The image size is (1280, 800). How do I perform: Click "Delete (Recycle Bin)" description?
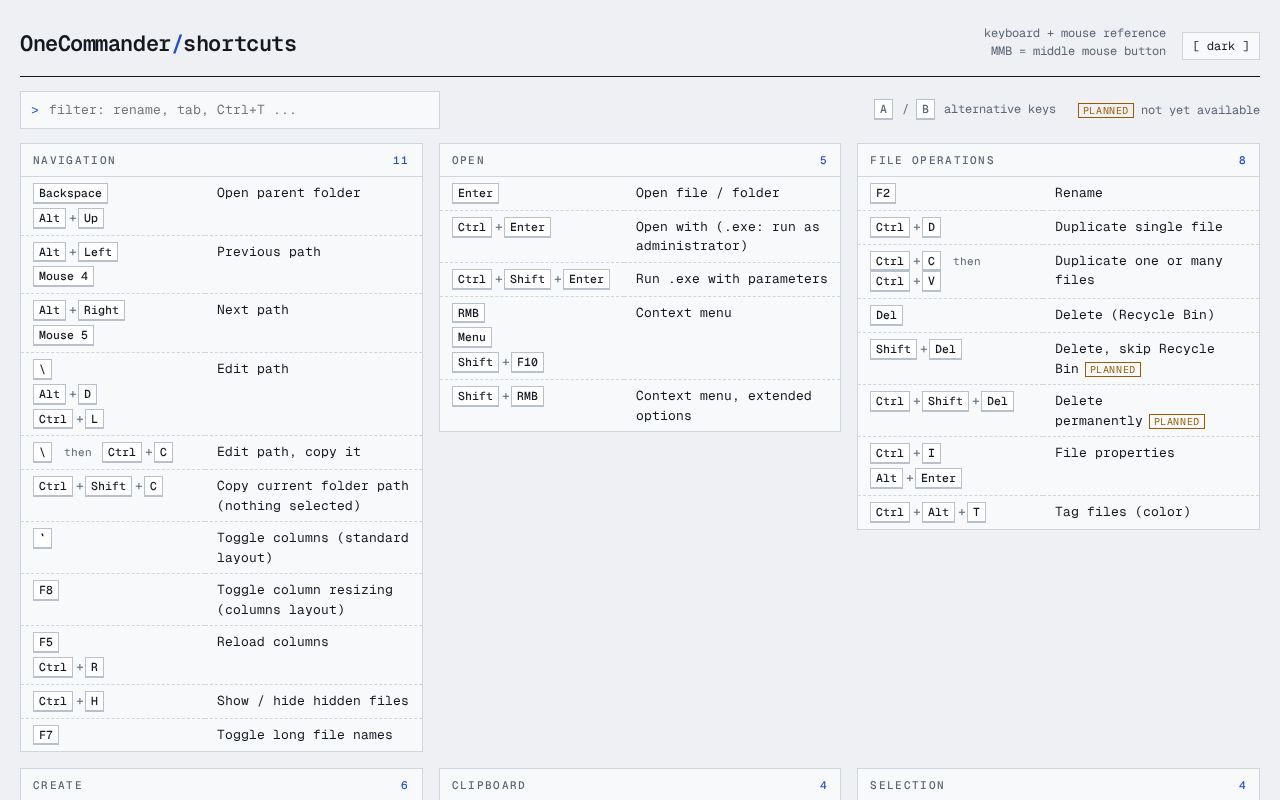coord(1135,315)
